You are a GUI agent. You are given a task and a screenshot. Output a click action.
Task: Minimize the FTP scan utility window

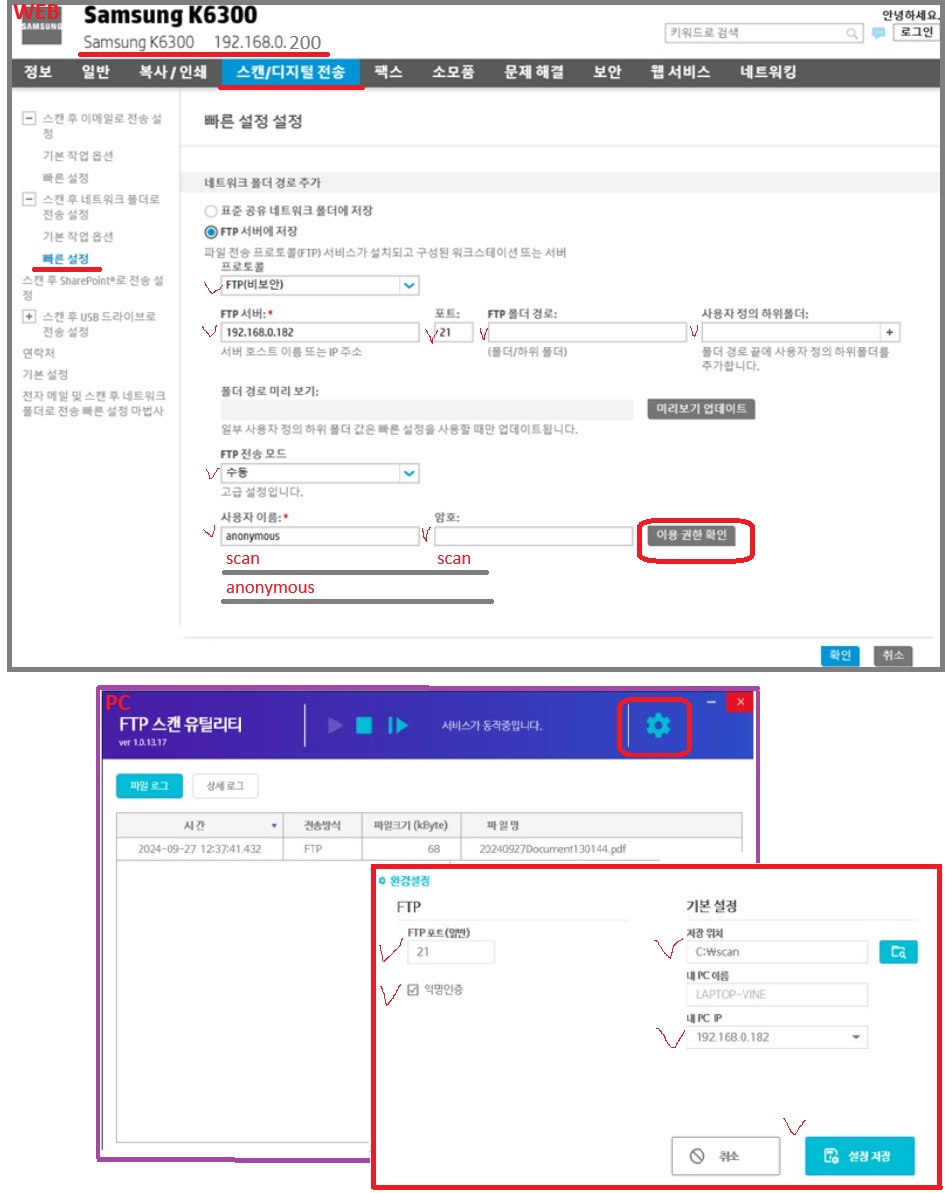711,702
